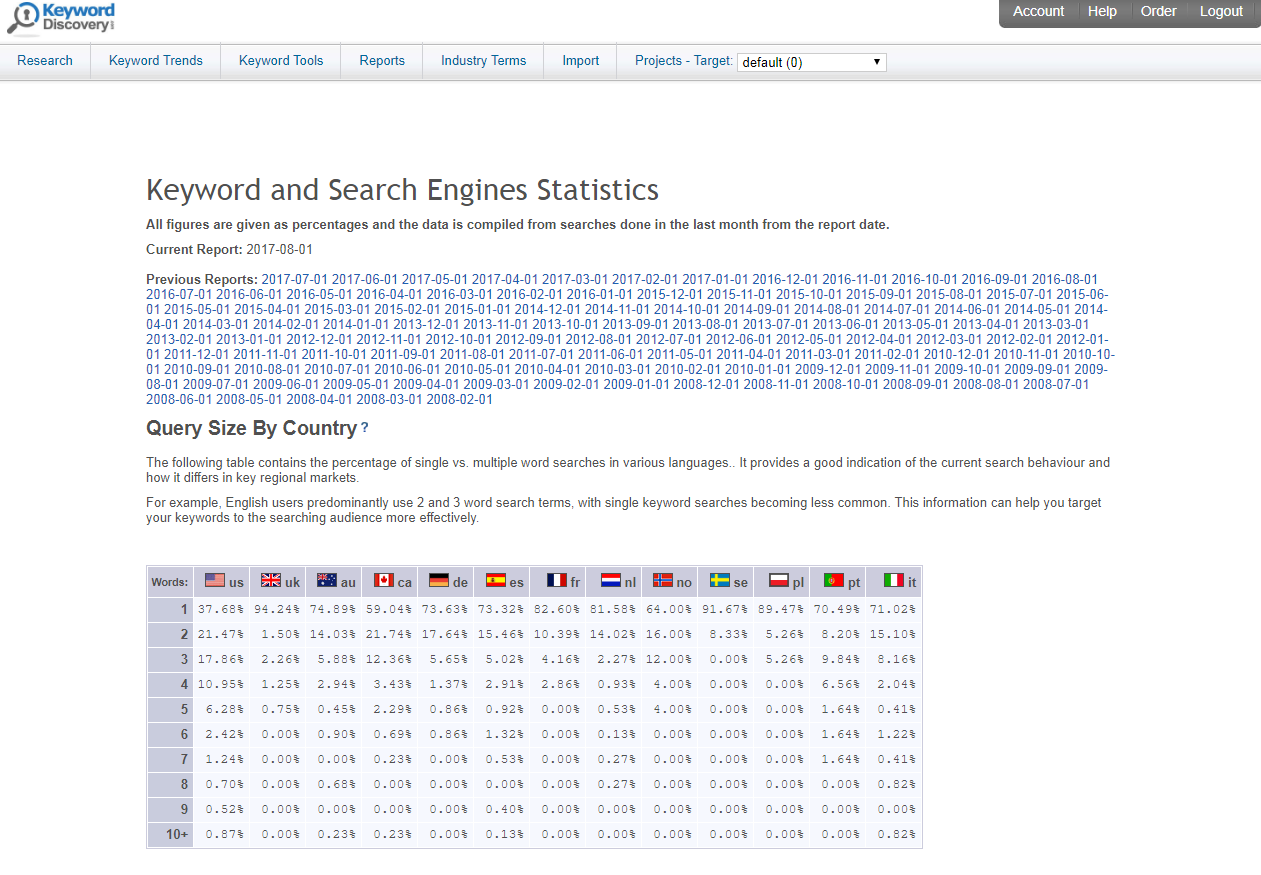Open the Keyword Trends menu

(156, 61)
